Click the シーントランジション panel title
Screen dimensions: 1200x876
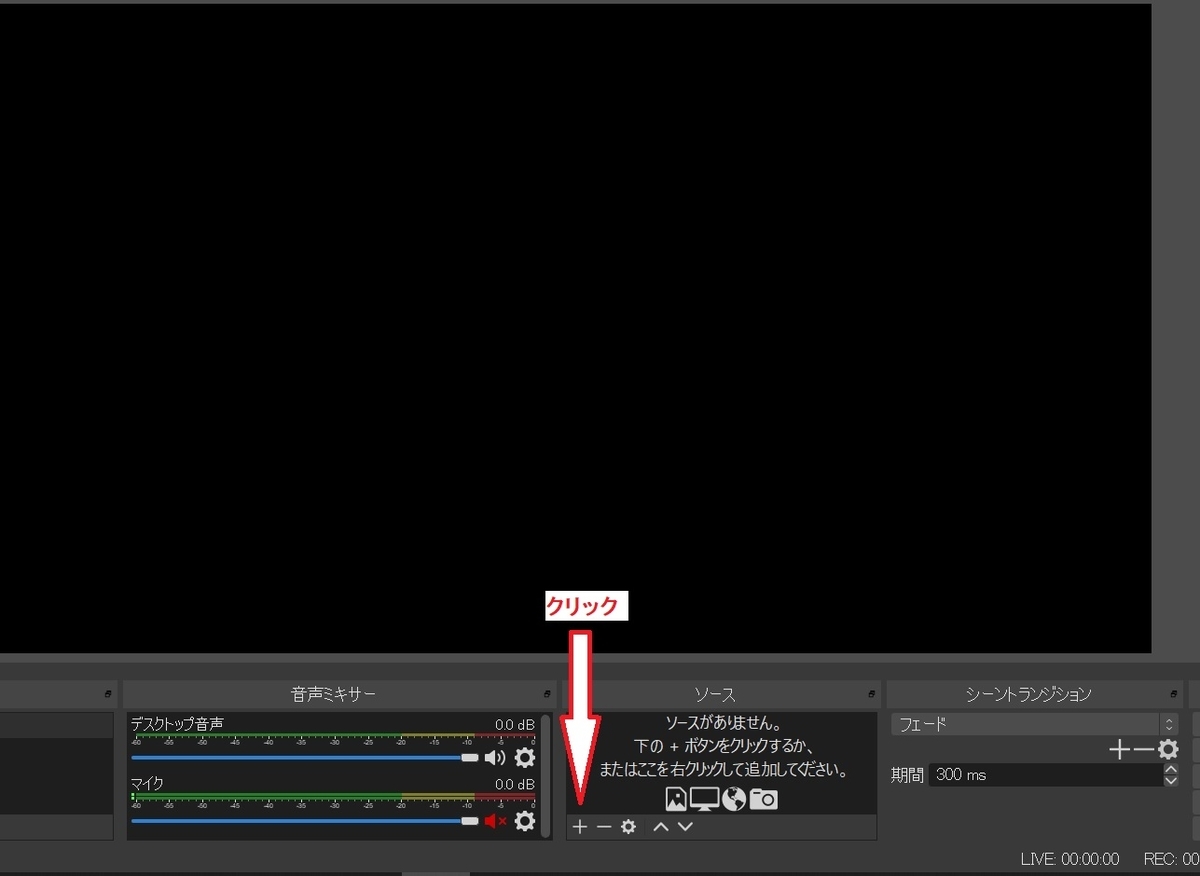1029,694
